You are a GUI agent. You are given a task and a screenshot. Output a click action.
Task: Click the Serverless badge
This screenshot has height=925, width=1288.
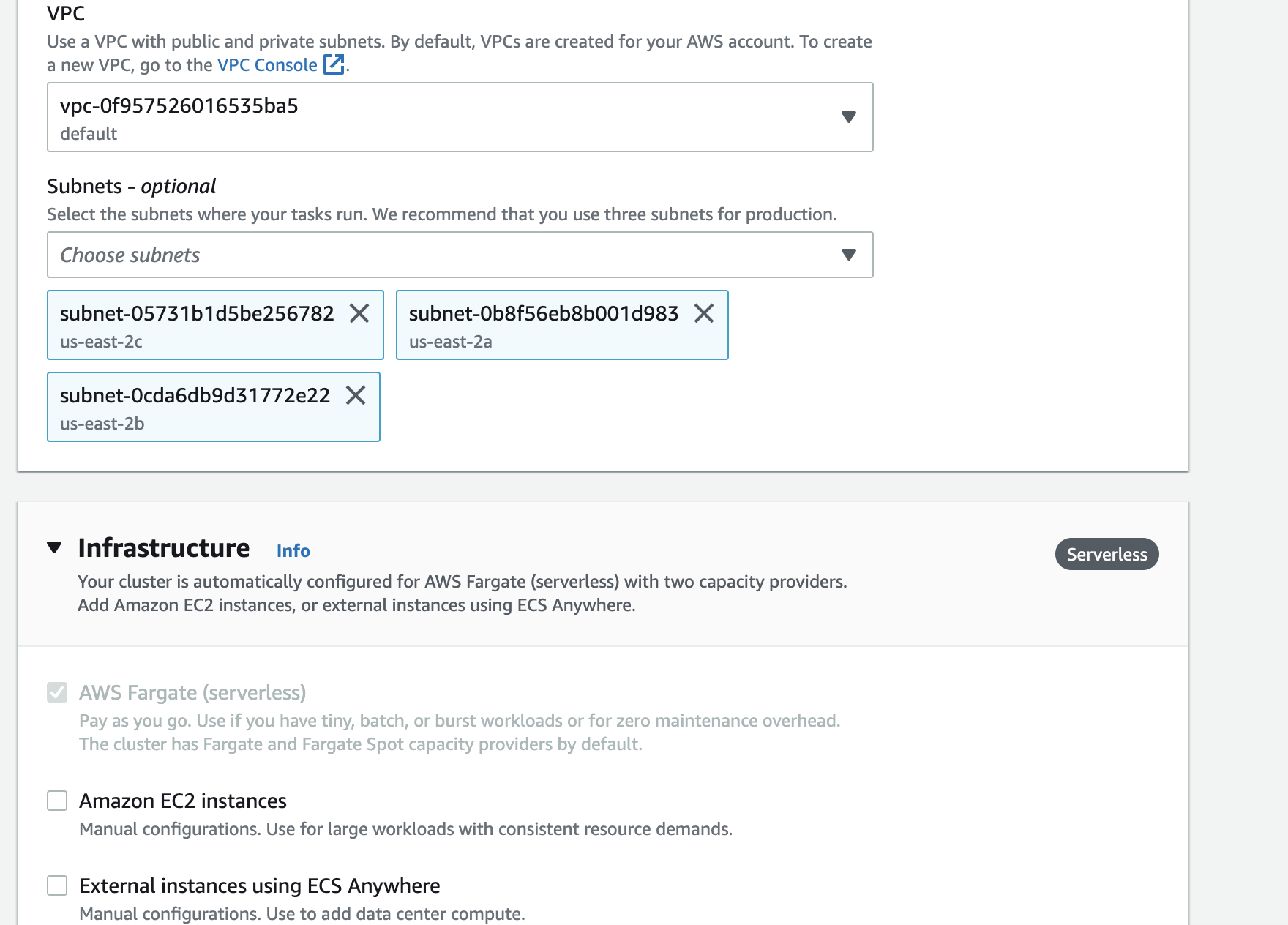(1107, 554)
